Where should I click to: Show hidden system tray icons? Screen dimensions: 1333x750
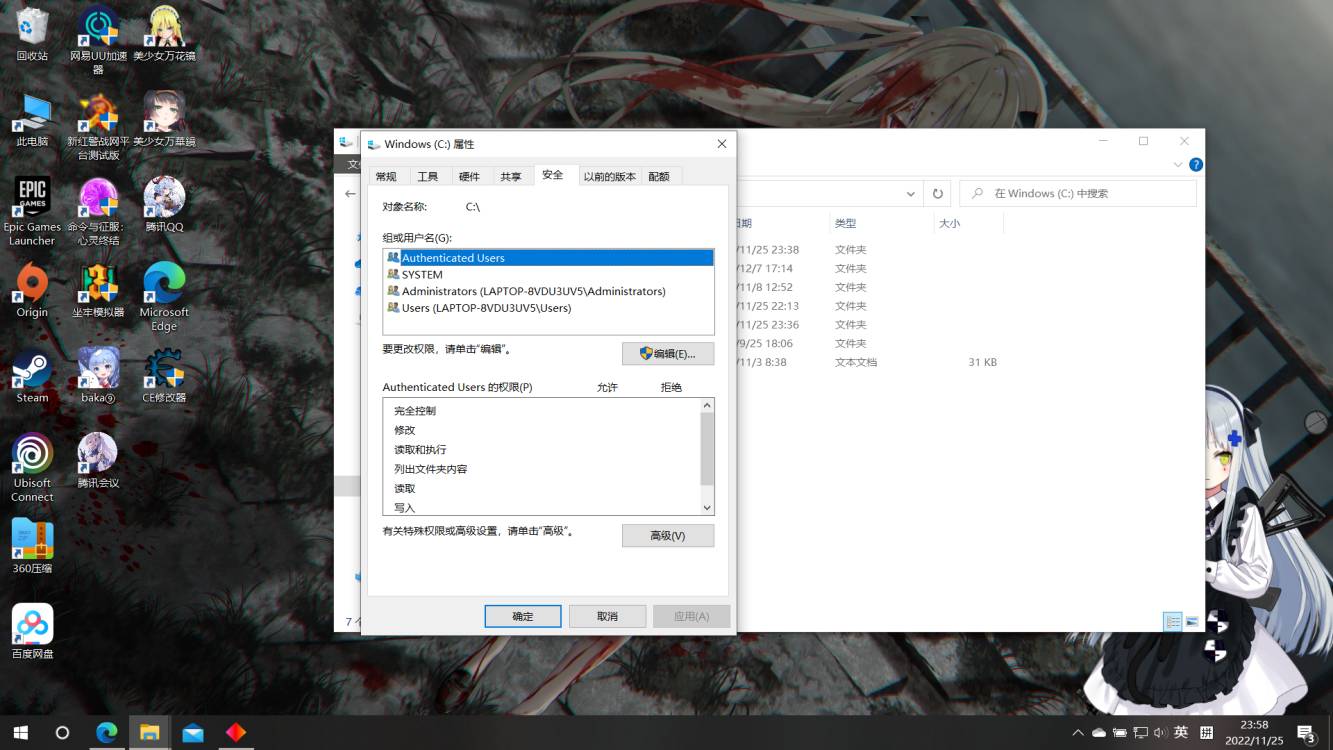pos(1077,733)
